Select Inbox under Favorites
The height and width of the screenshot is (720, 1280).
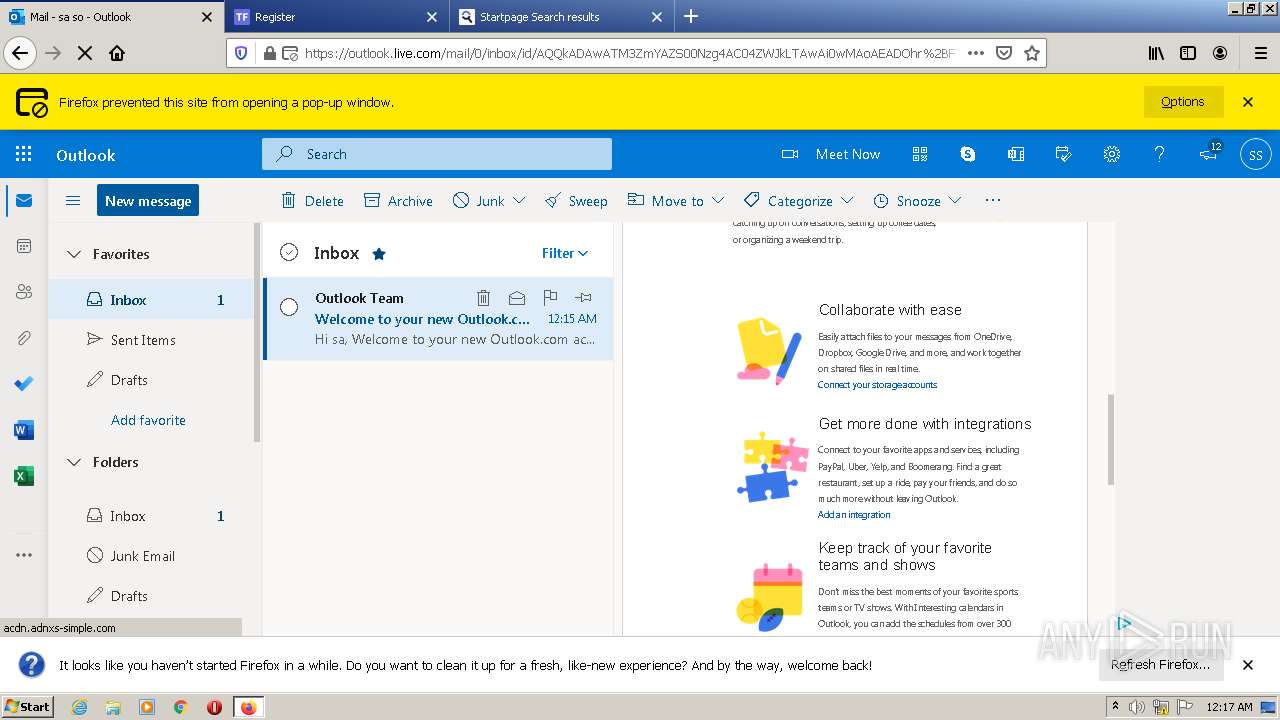[x=152, y=300]
